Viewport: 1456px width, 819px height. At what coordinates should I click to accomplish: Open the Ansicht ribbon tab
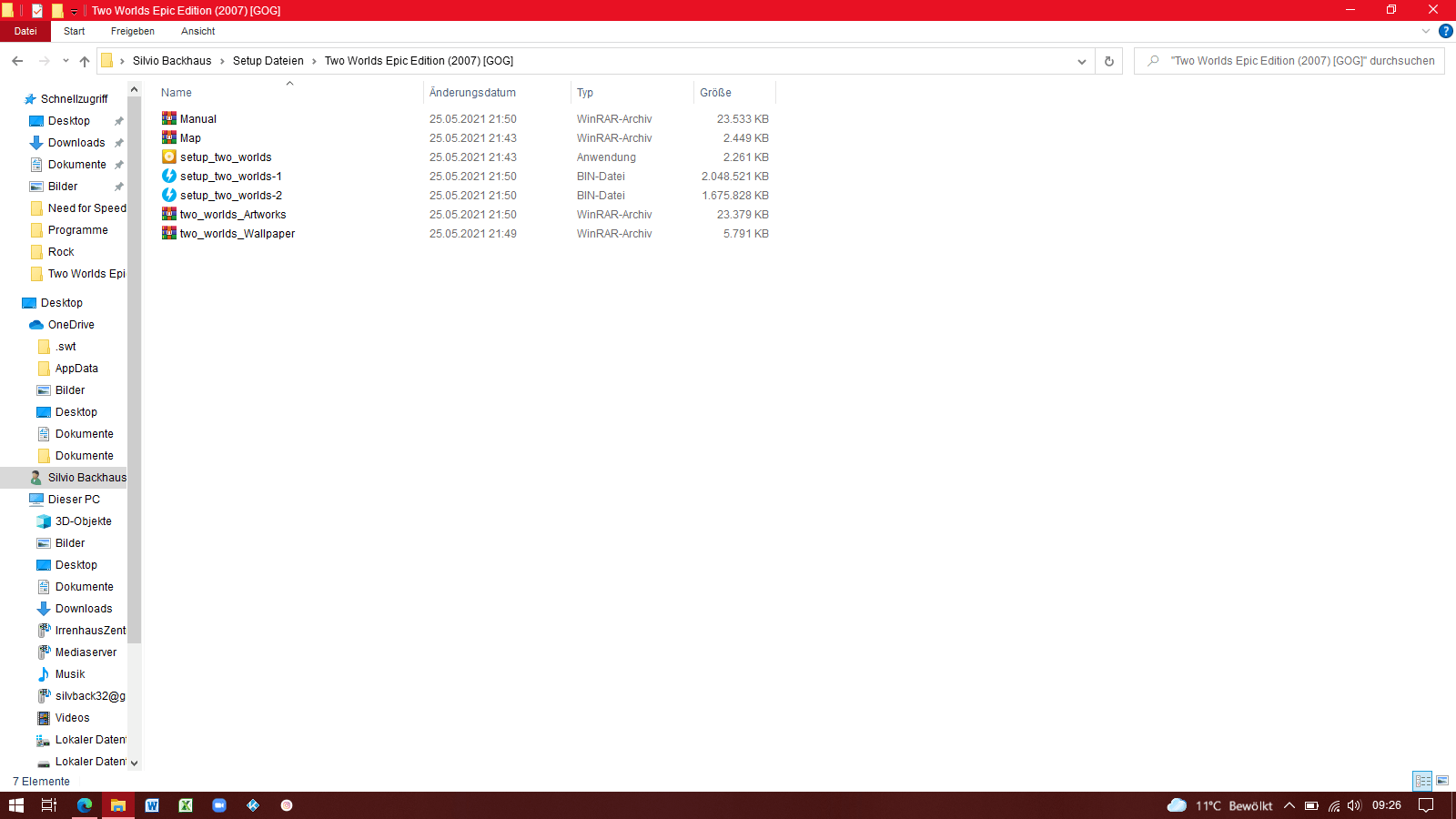pos(197,31)
